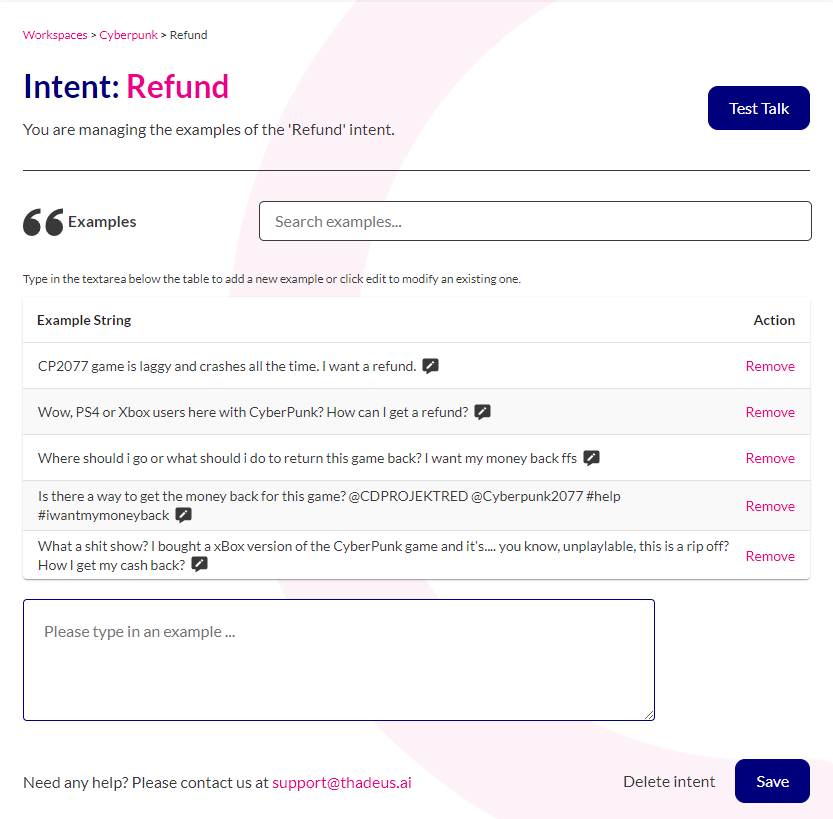
Task: Open the Workspaces breadcrumb link
Action: (55, 35)
